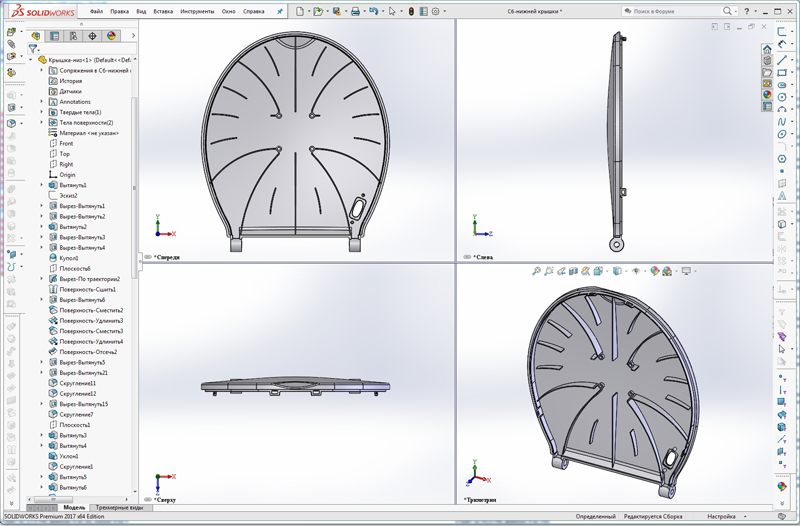Viewport: 800px width, 526px height.
Task: Select the FeatureManager design tree tab icon
Action: pyautogui.click(x=36, y=35)
